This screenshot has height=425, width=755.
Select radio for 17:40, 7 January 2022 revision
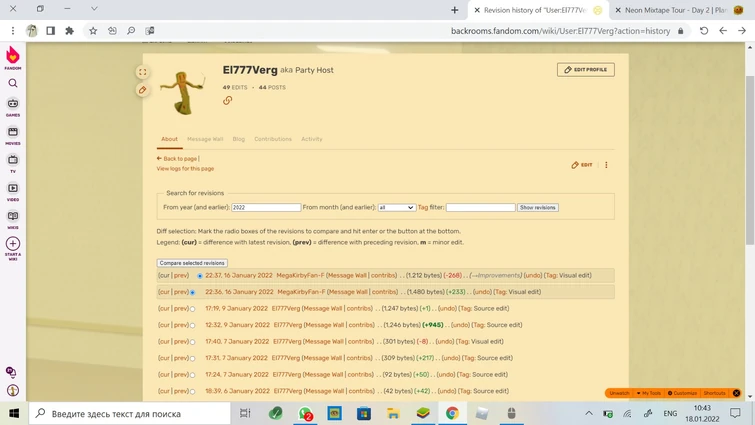click(193, 342)
